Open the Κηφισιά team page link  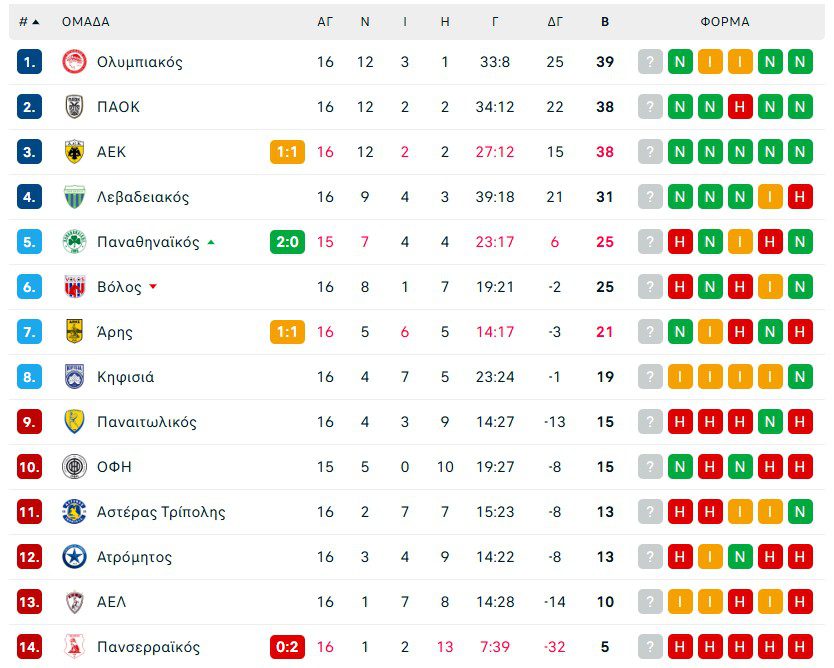[125, 377]
